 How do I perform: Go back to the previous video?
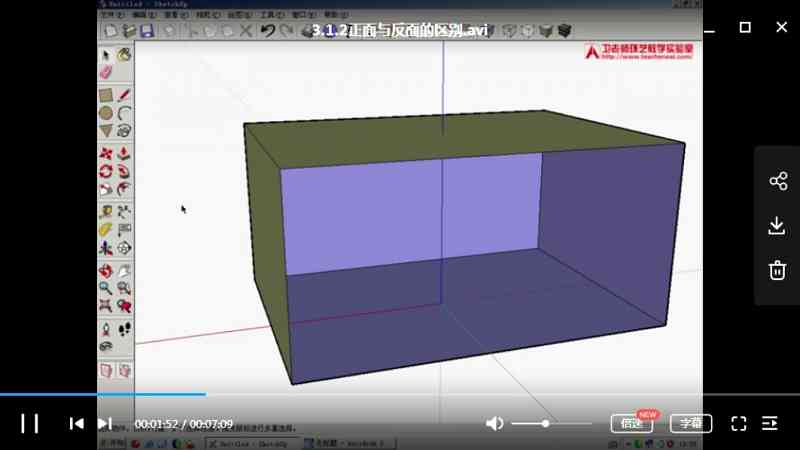(76, 423)
